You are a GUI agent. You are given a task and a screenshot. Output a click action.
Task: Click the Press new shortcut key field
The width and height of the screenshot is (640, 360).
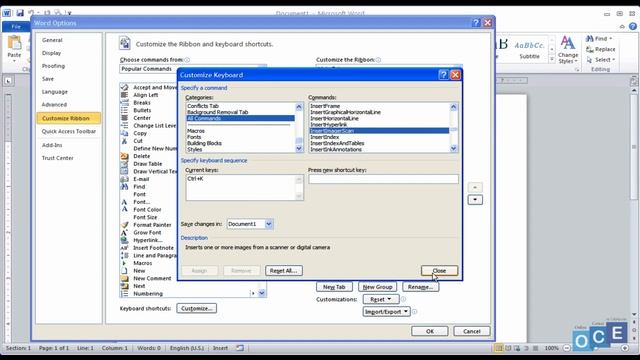click(x=383, y=179)
